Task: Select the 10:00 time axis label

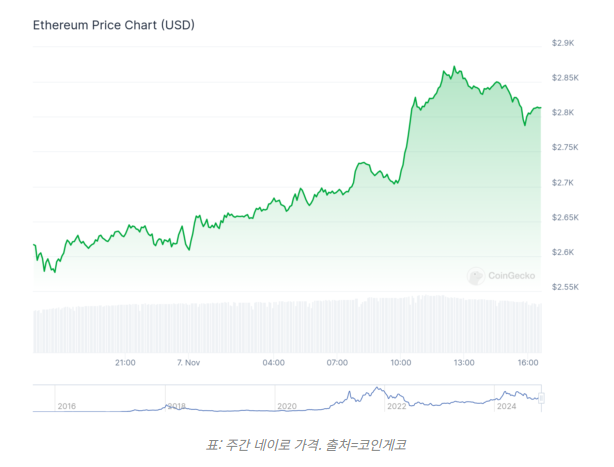Action: tap(401, 362)
